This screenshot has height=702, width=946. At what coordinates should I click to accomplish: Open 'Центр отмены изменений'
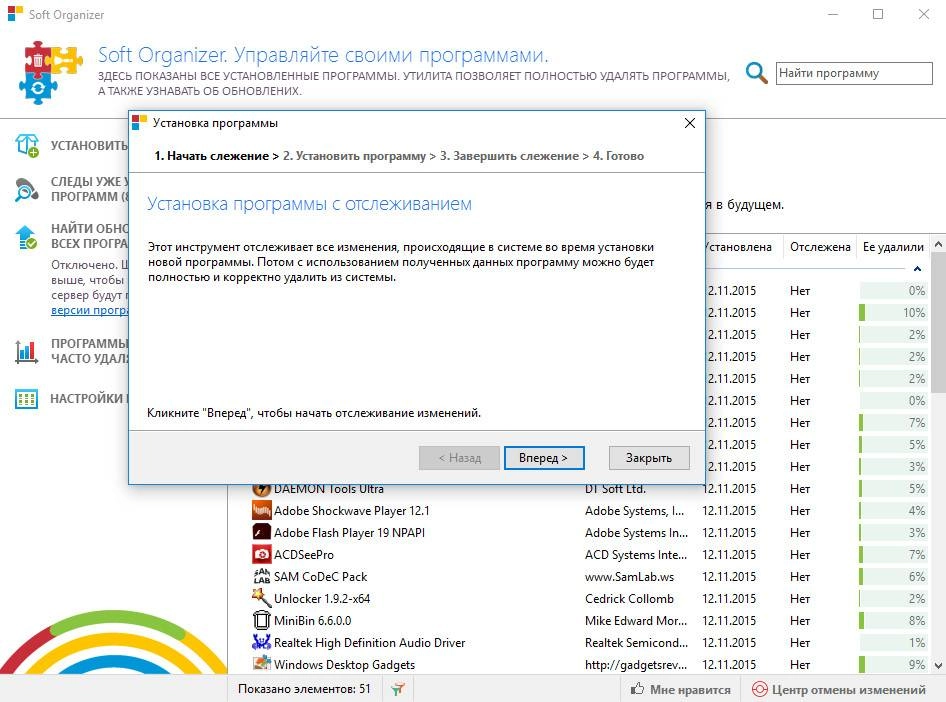pyautogui.click(x=848, y=689)
